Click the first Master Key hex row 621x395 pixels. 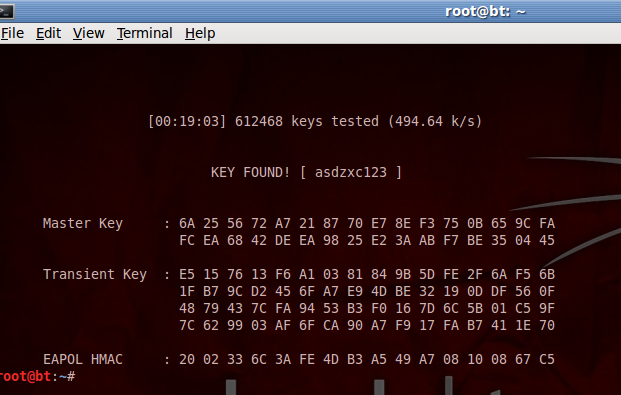[367, 223]
